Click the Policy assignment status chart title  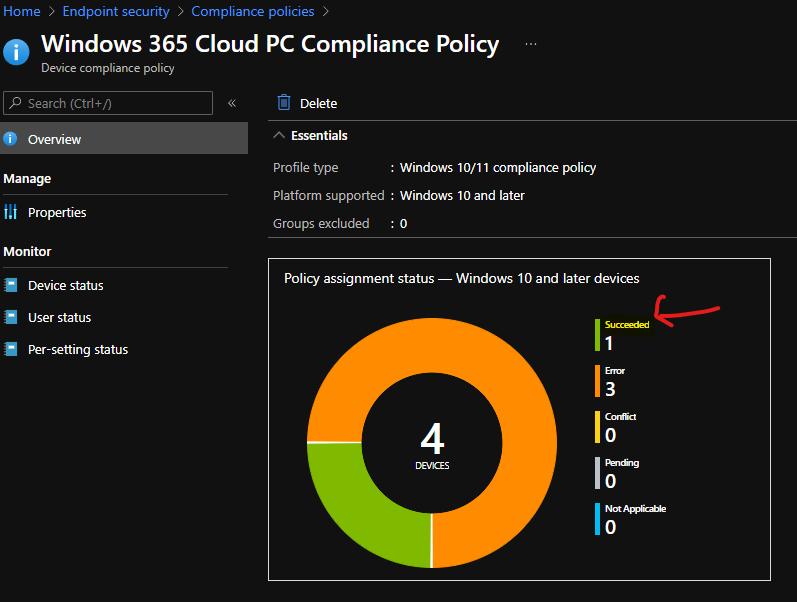click(462, 279)
